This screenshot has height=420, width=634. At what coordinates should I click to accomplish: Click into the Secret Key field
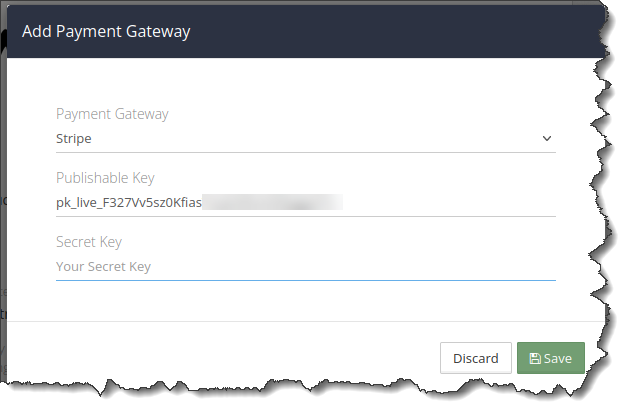(305, 267)
